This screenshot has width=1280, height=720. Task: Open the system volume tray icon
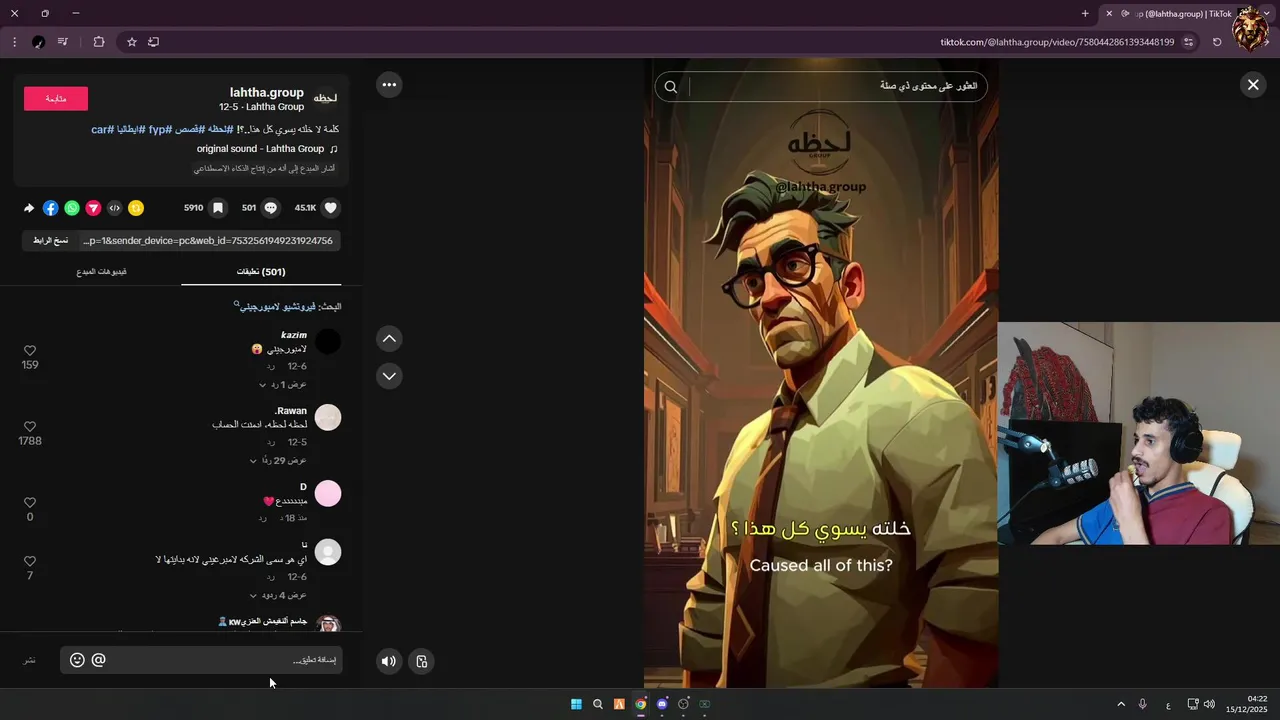click(1209, 704)
